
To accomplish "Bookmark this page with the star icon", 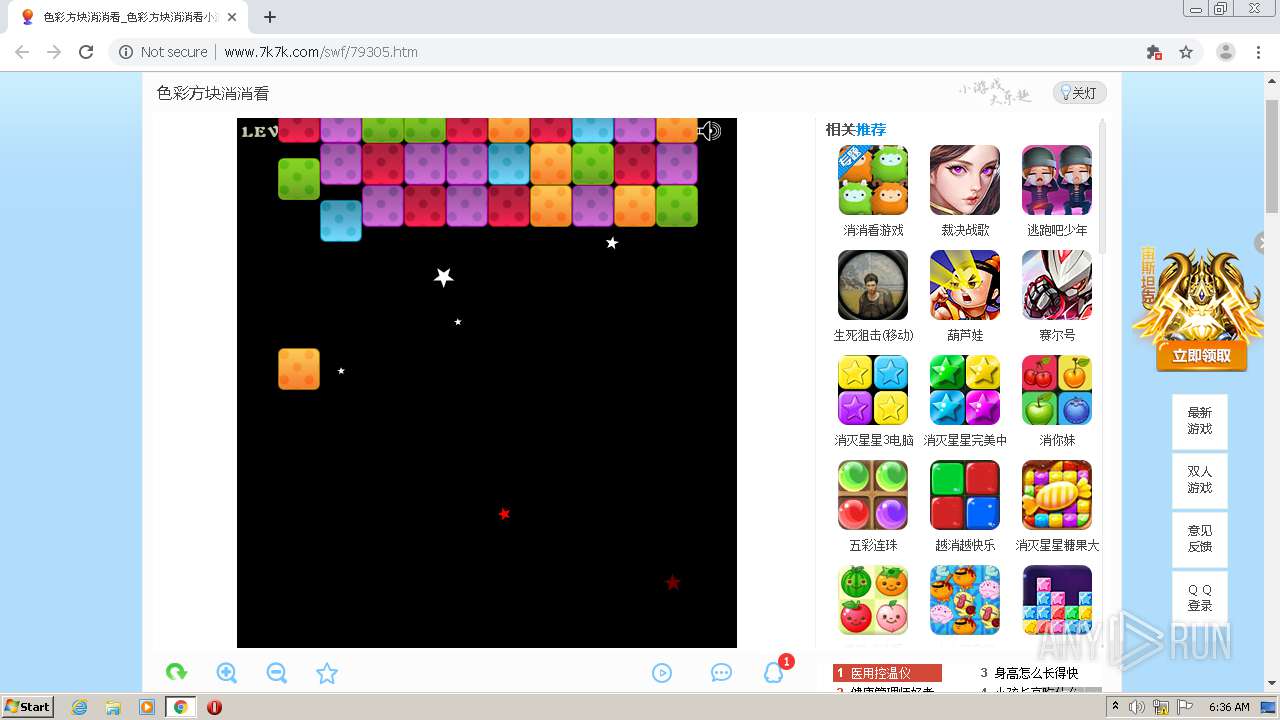I will (1186, 52).
